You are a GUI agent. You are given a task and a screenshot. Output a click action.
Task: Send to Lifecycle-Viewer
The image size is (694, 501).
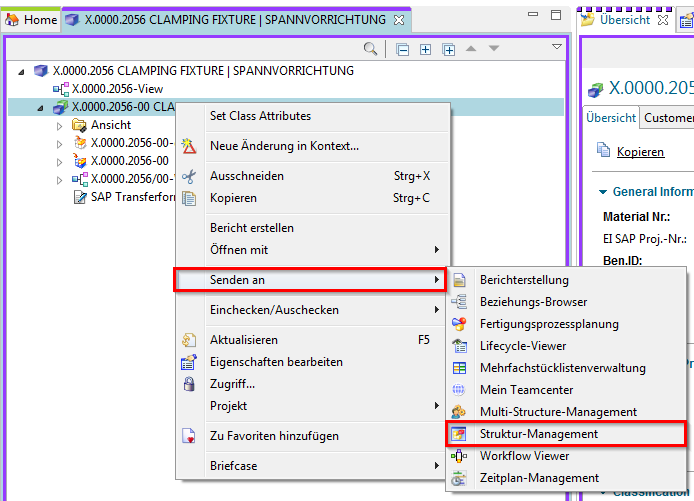tap(522, 346)
